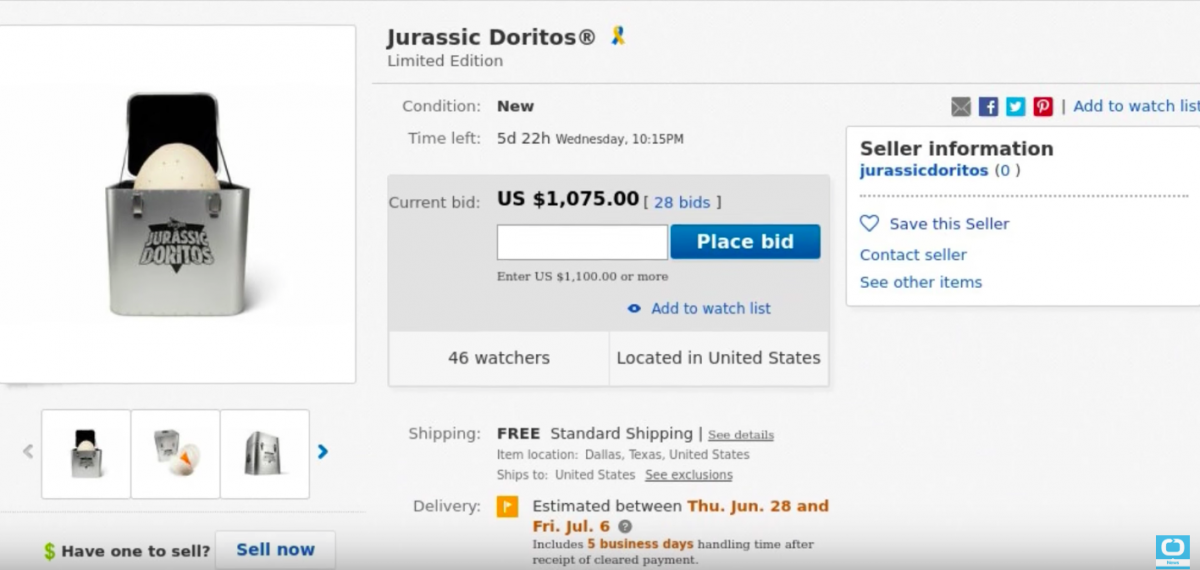Screen dimensions: 1200x570
Task: Click the ribbon icon beside listing title
Action: (618, 37)
